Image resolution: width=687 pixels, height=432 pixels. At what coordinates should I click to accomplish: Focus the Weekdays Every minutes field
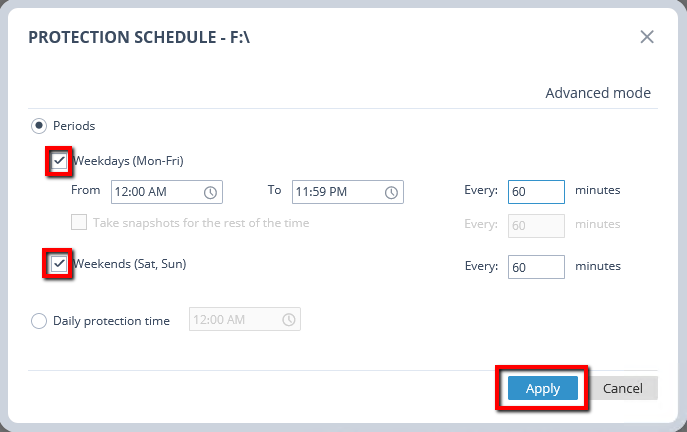pos(536,192)
